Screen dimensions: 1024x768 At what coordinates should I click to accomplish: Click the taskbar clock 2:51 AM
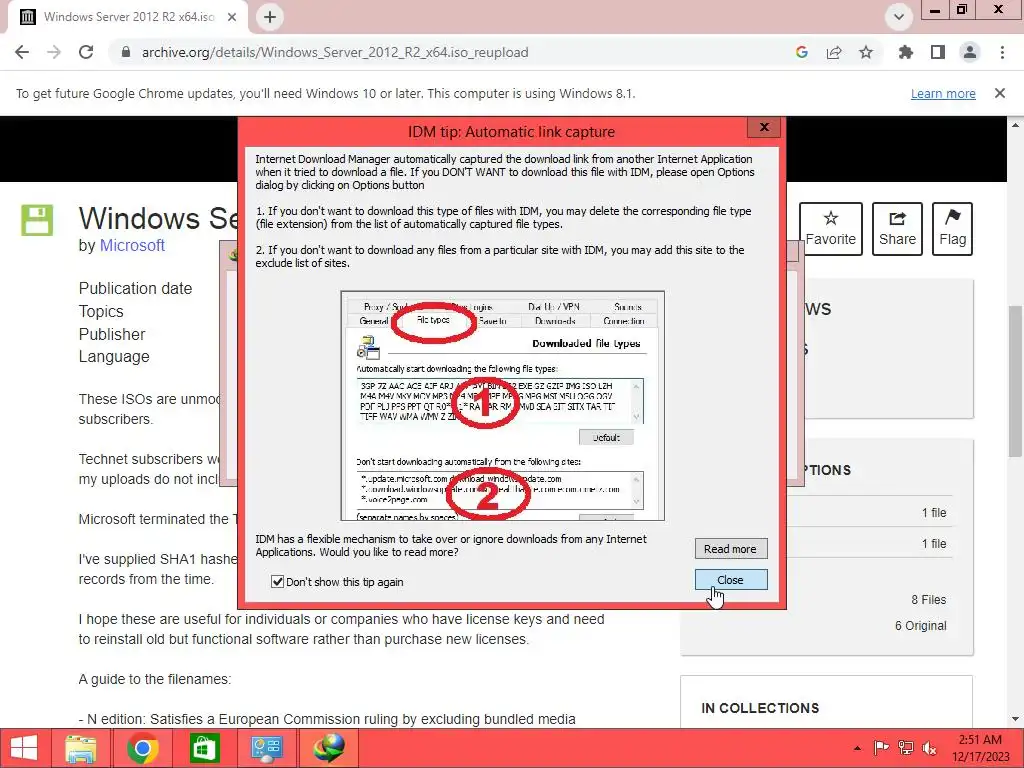(980, 740)
